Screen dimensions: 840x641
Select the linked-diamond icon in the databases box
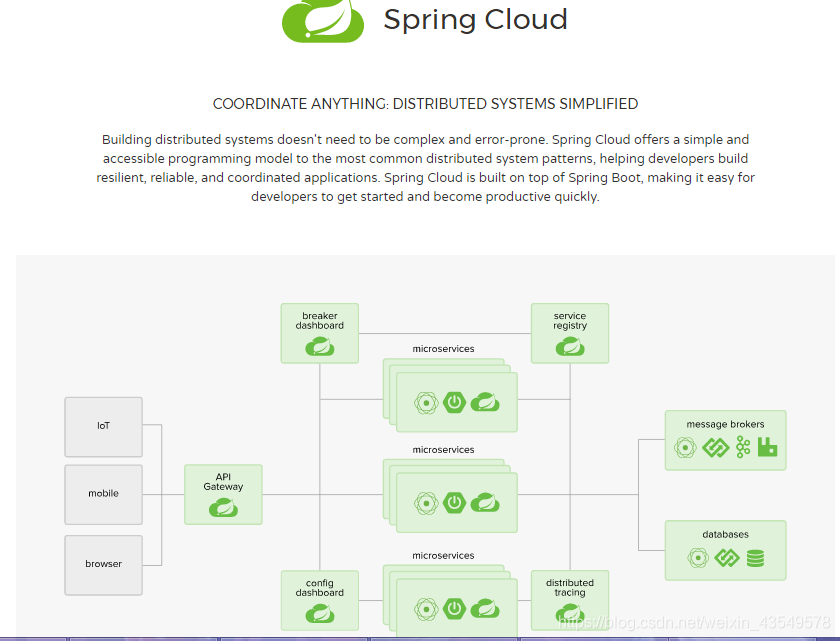[727, 558]
